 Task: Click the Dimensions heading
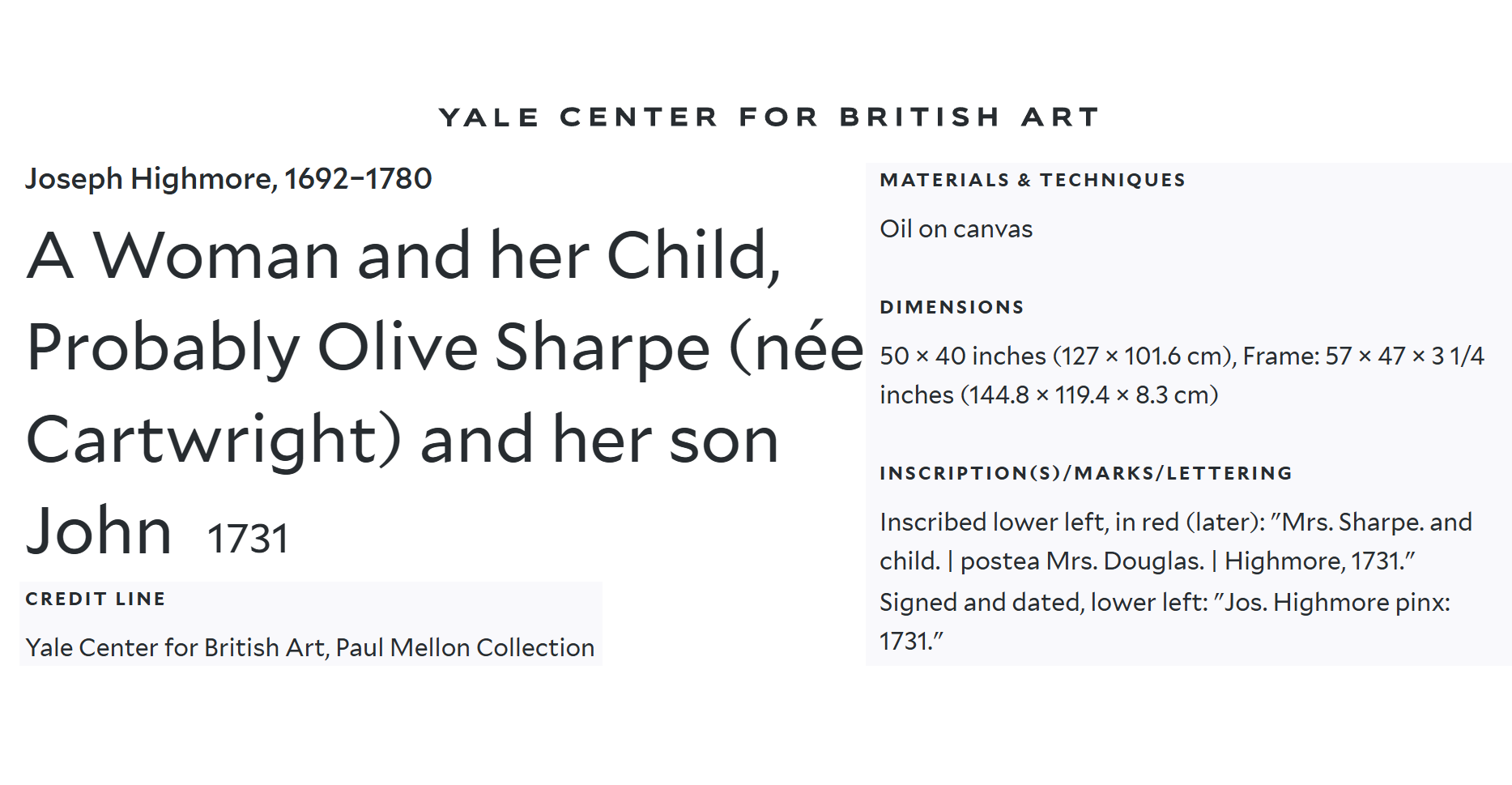tap(952, 307)
